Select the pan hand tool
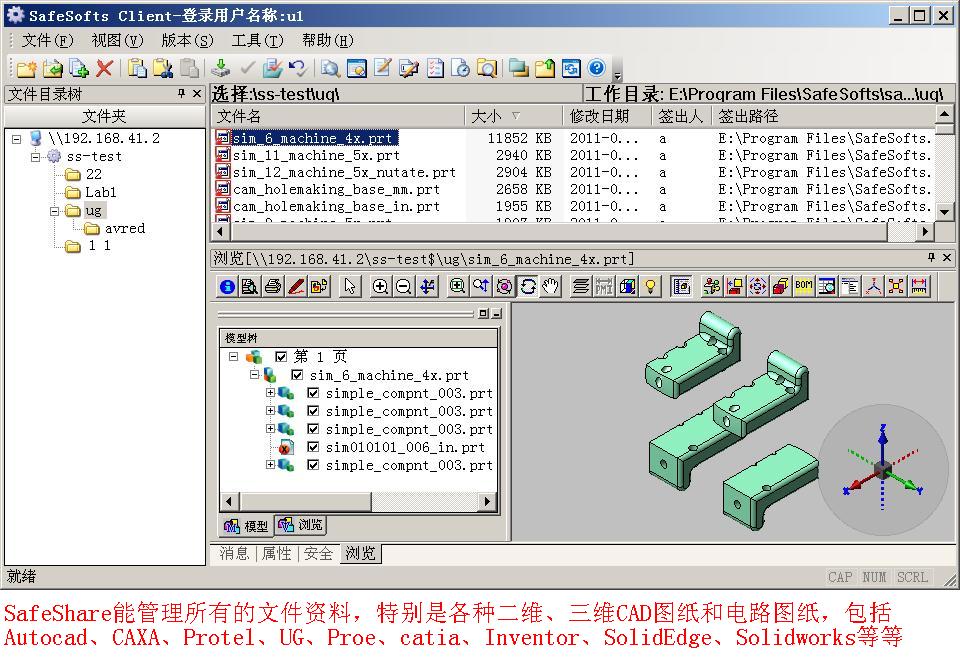Screen dimensions: 960x668 click(550, 286)
